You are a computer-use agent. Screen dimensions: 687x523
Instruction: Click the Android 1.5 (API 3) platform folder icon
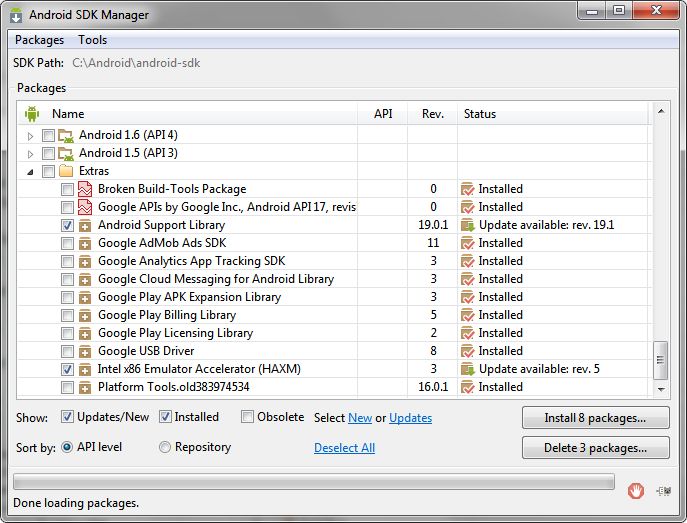tap(66, 154)
